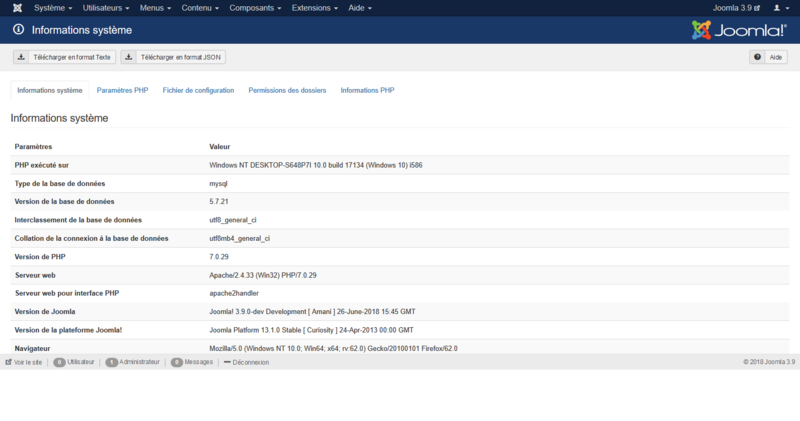
Task: Click the utf8_general_ci value
Action: 233,220
